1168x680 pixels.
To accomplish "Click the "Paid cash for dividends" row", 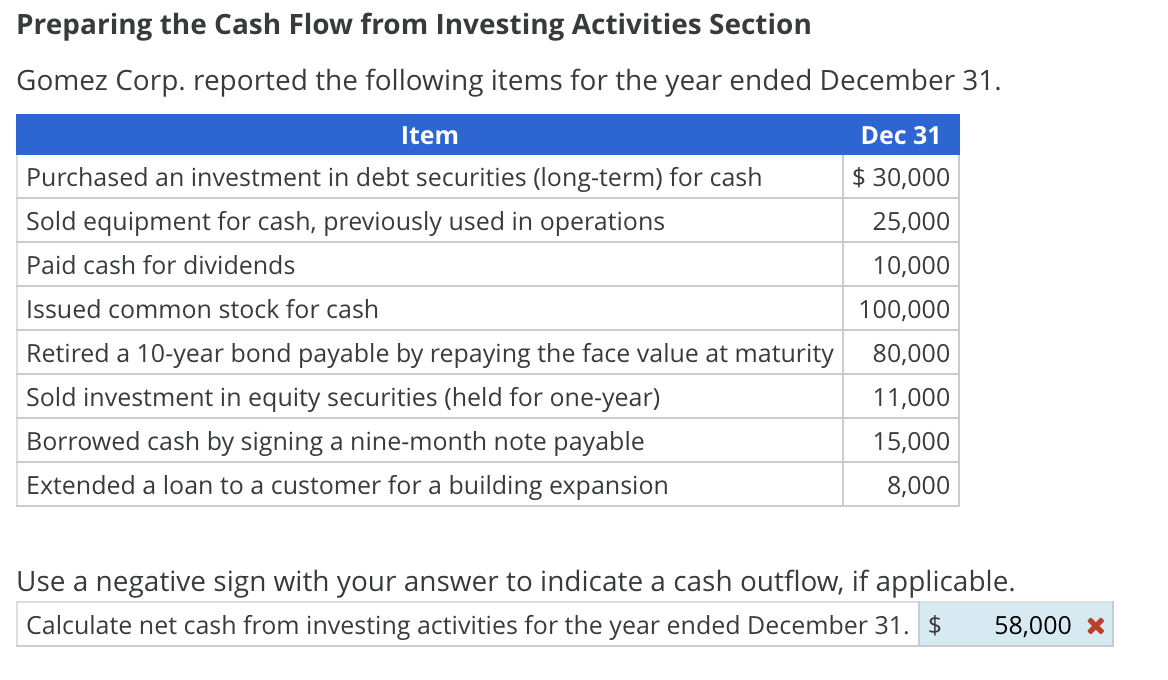I will click(x=161, y=266).
